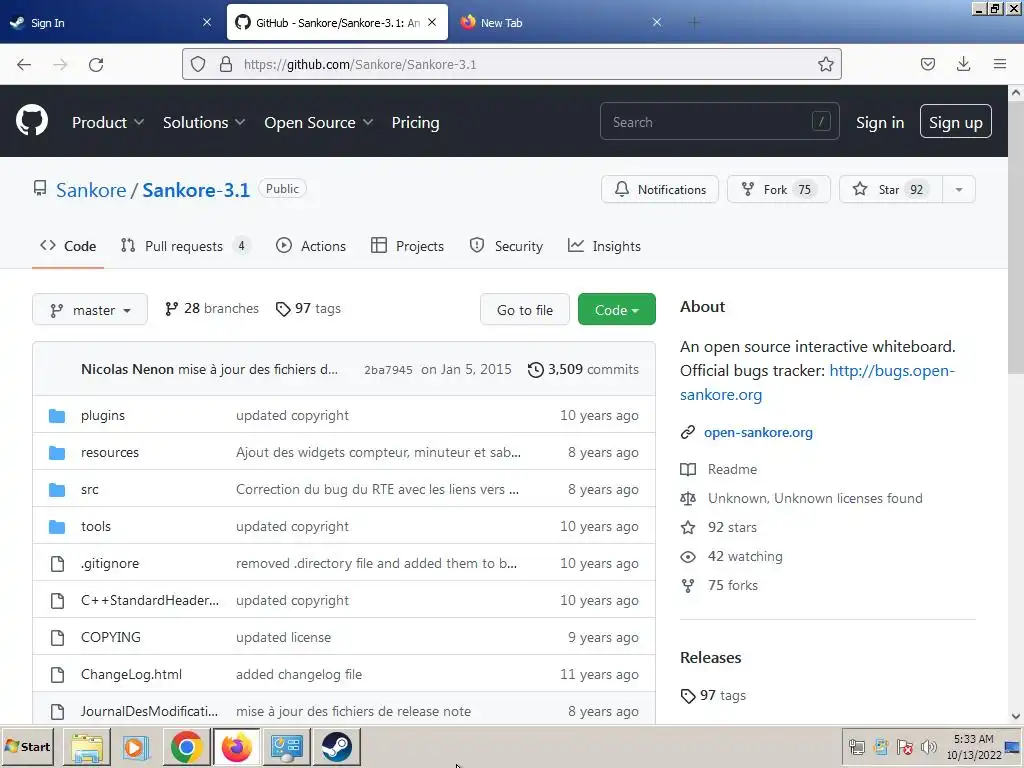Open a new browser tab with plus
This screenshot has height=768, width=1024.
point(694,23)
